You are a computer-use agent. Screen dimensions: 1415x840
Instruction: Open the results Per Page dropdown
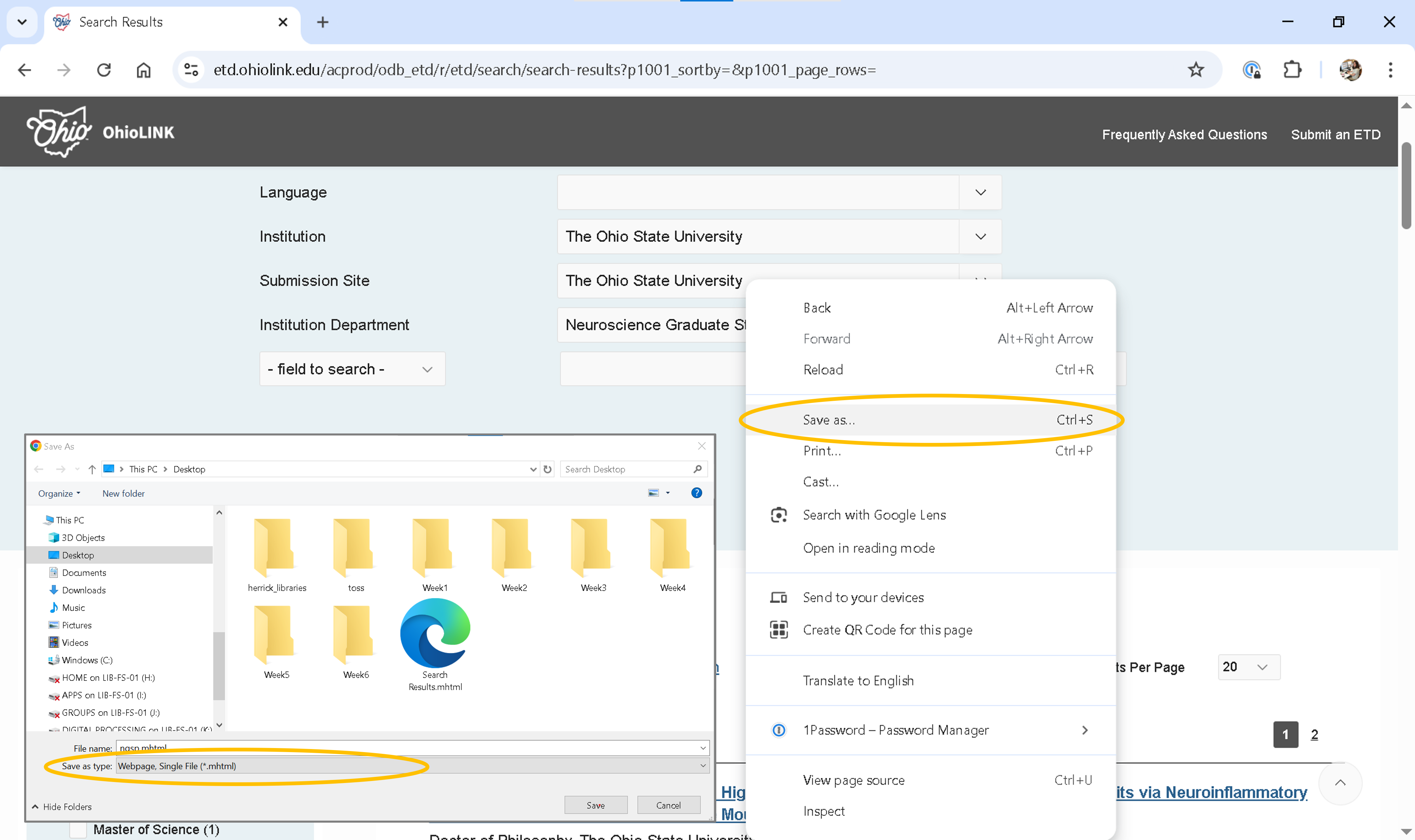pyautogui.click(x=1249, y=667)
